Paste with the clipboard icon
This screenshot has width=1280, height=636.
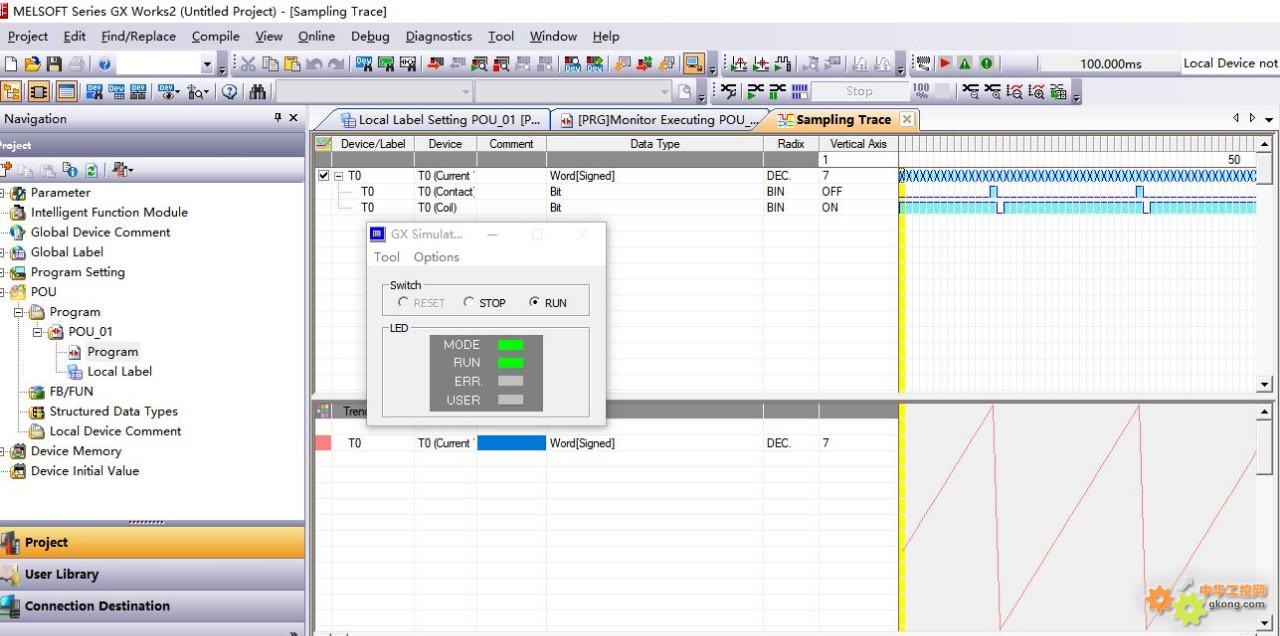(292, 64)
